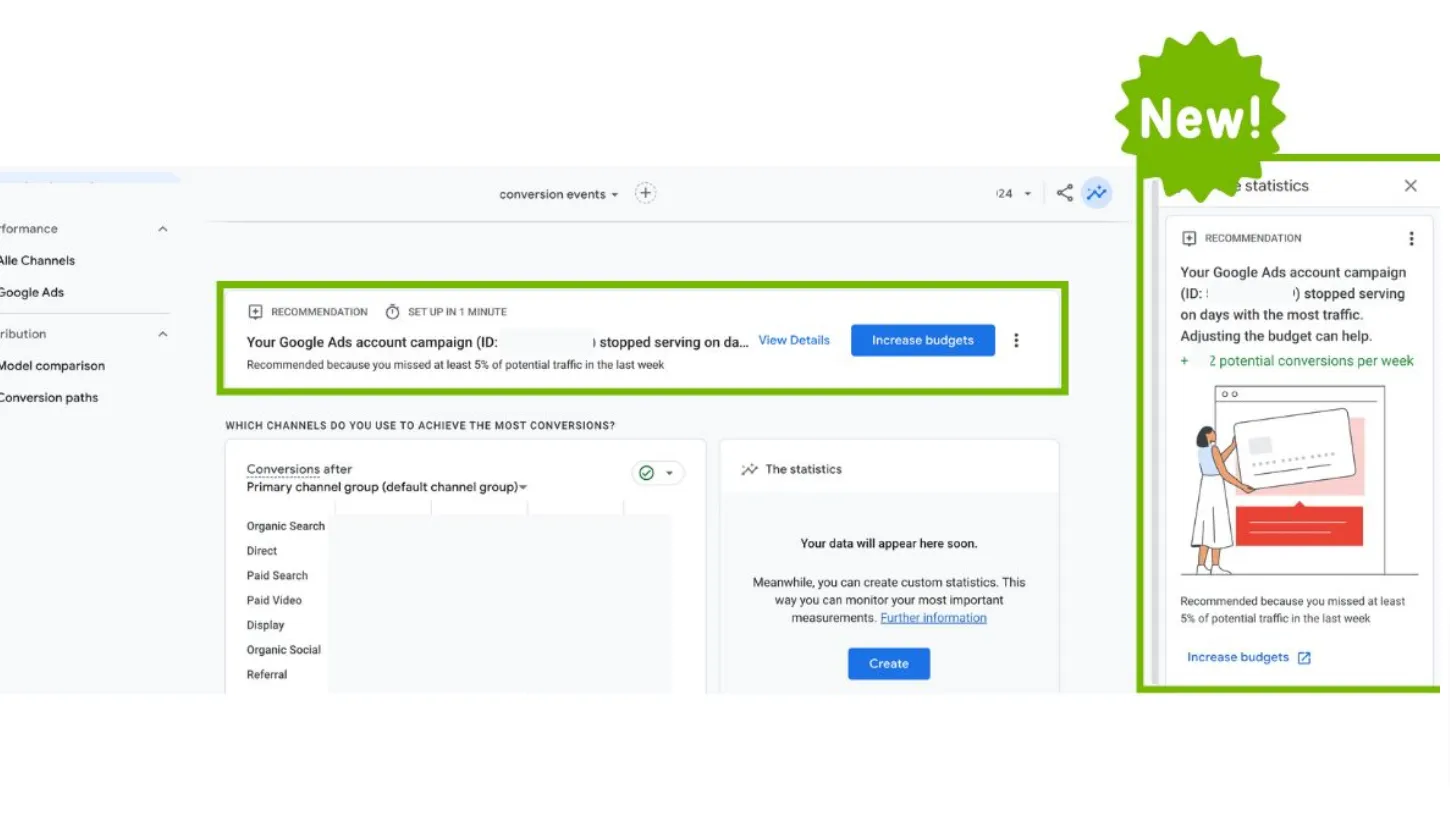Screen dimensions: 1450x838
Task: Open the View Details link
Action: (x=794, y=340)
